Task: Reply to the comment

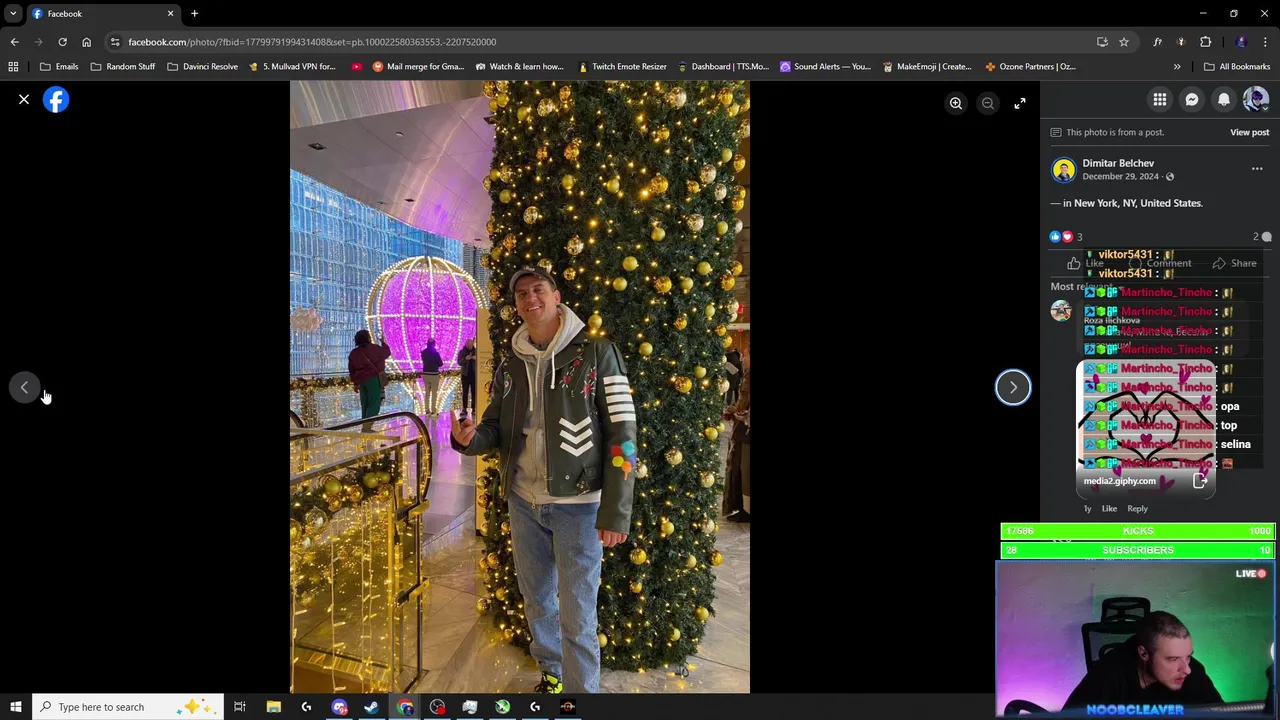Action: pyautogui.click(x=1137, y=509)
